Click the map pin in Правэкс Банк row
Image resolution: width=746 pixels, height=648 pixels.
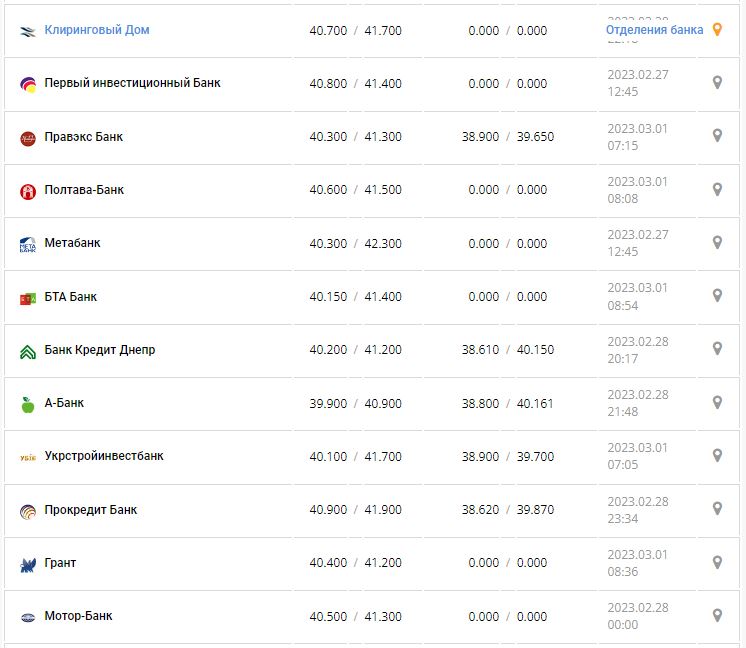717,136
